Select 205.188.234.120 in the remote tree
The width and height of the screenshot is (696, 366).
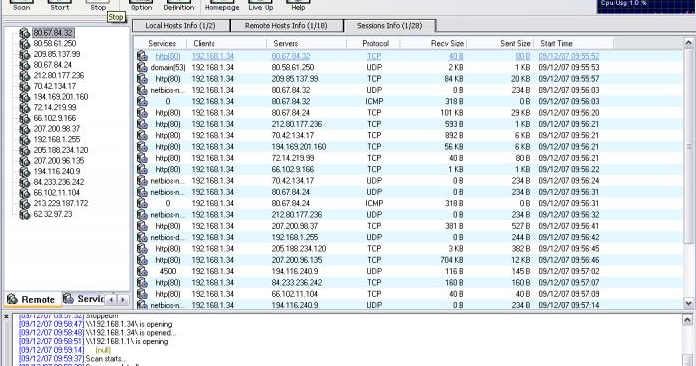(x=61, y=150)
